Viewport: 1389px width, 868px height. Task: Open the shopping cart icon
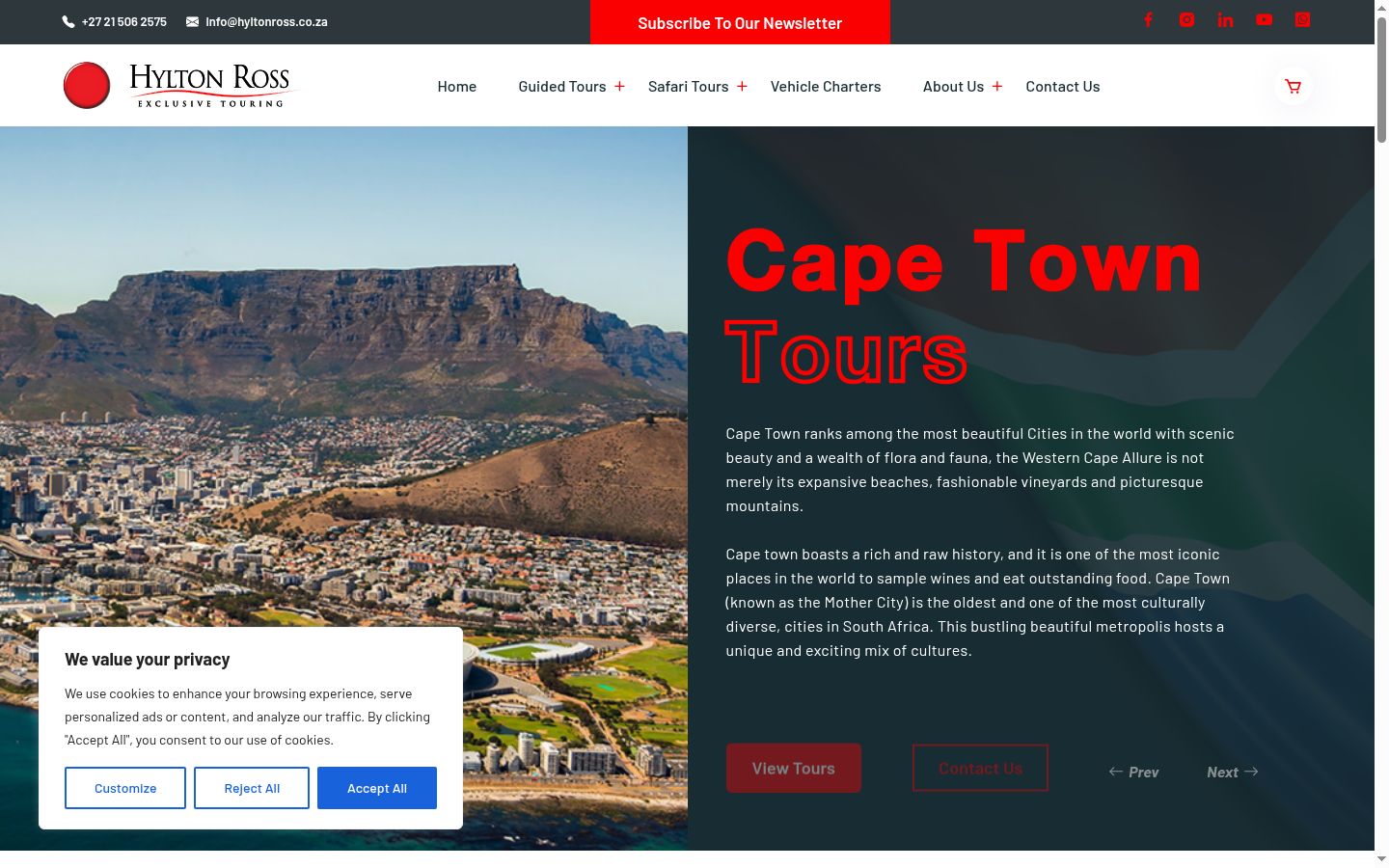pyautogui.click(x=1294, y=86)
